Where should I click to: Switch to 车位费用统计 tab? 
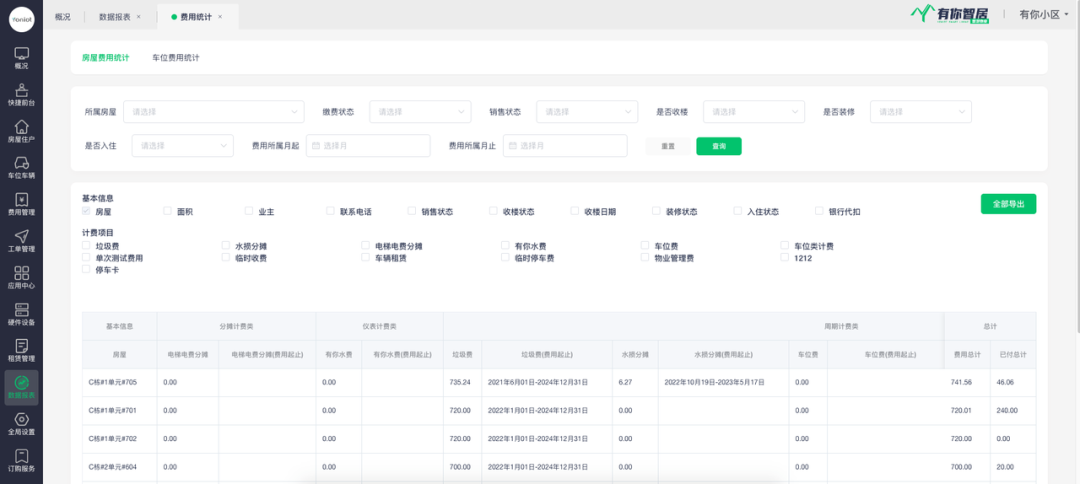(x=175, y=58)
